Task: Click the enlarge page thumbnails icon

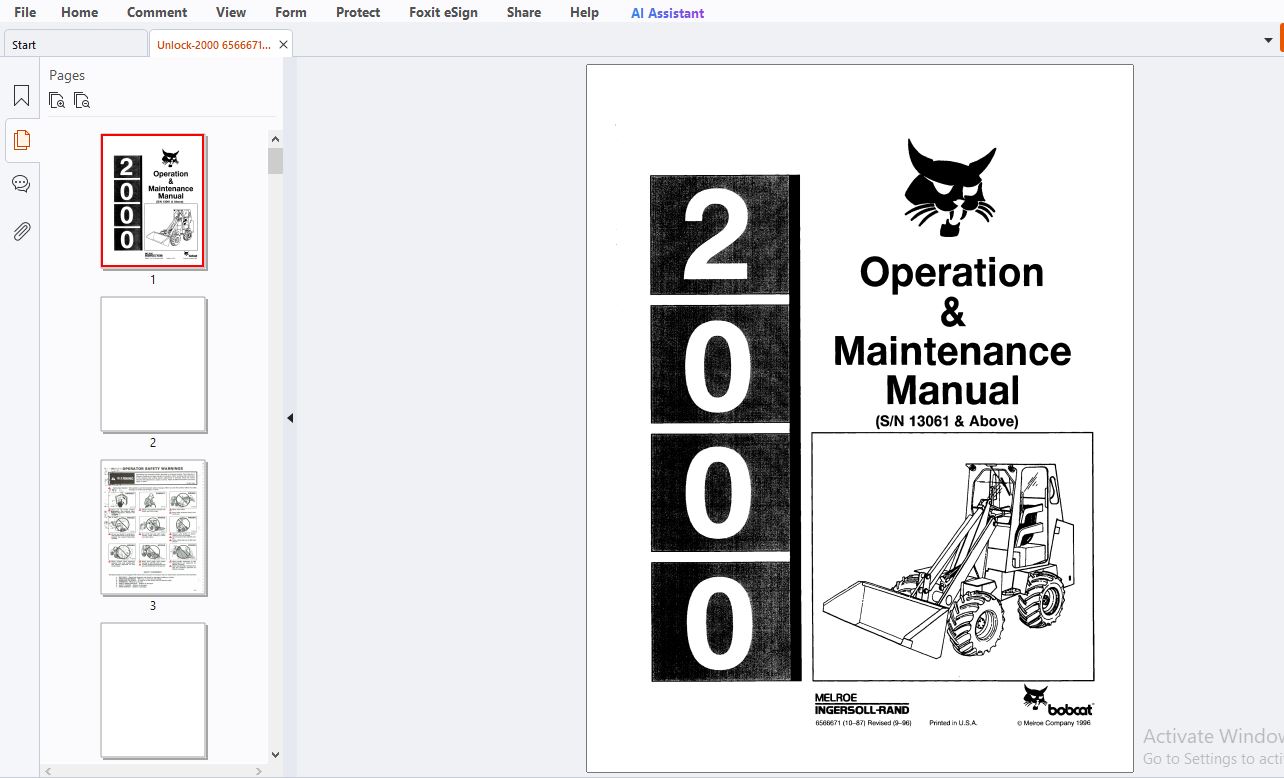Action: coord(57,100)
